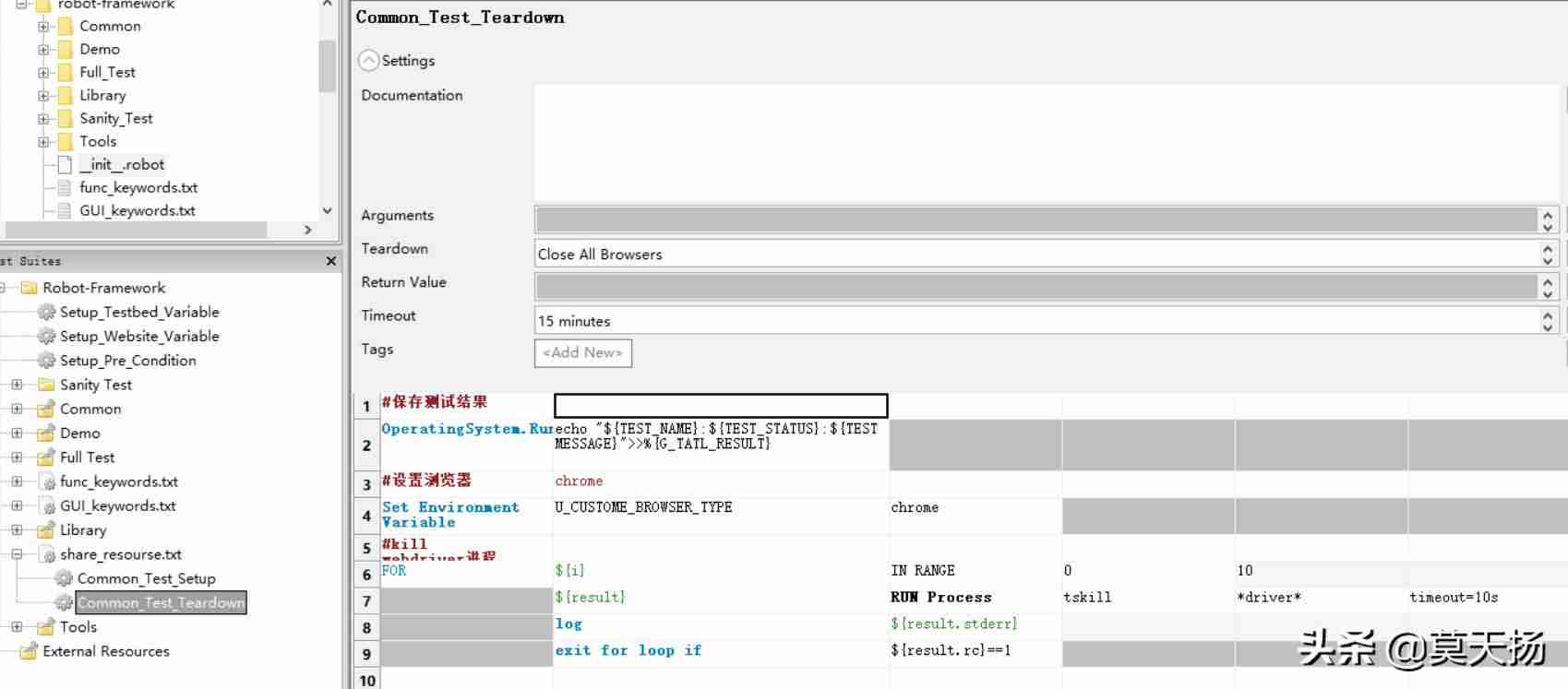The image size is (1568, 689).
Task: Click the Documentation text field
Action: pyautogui.click(x=1047, y=143)
